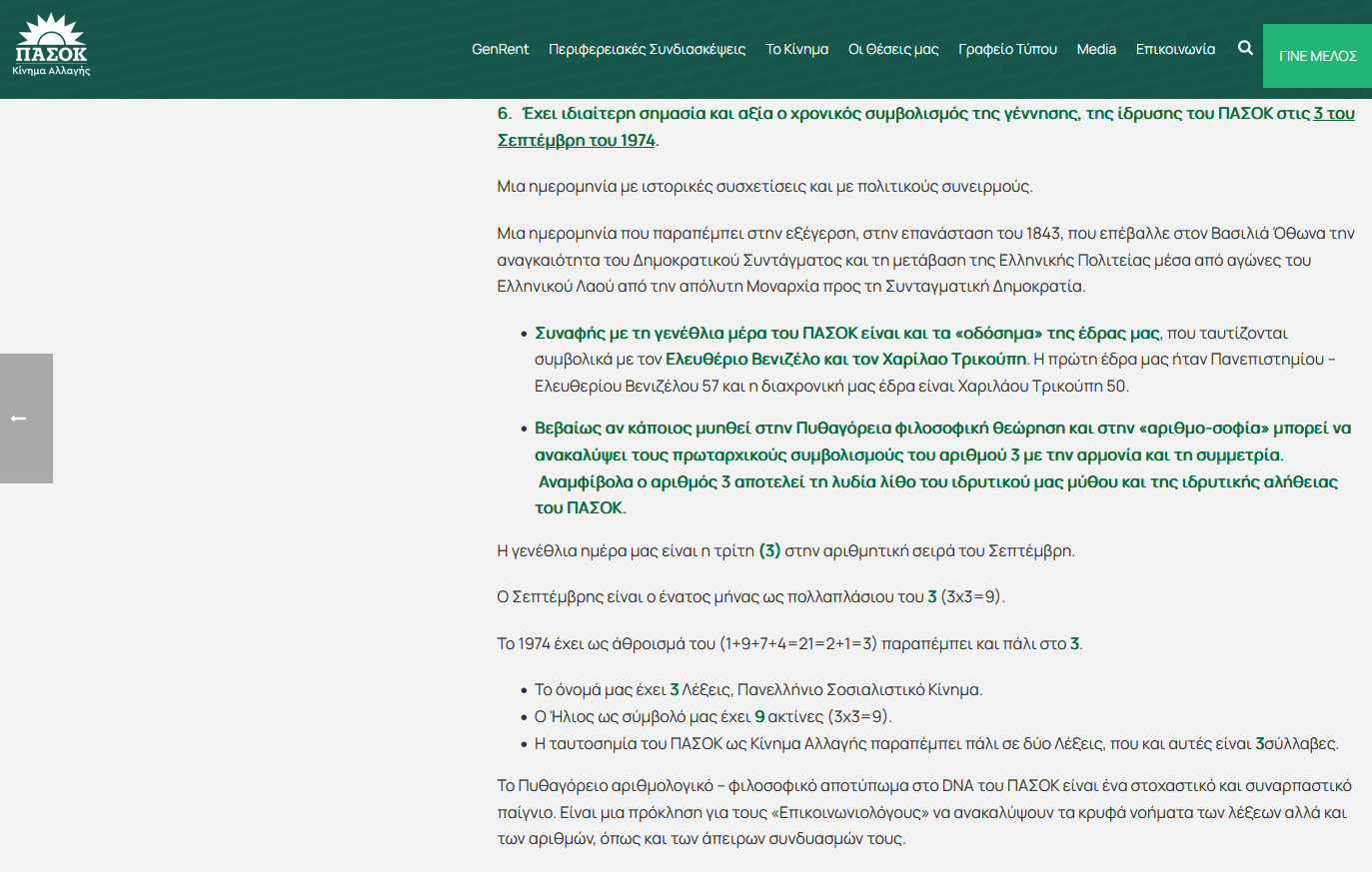
Task: Click the heading numbered 6
Action: [926, 127]
